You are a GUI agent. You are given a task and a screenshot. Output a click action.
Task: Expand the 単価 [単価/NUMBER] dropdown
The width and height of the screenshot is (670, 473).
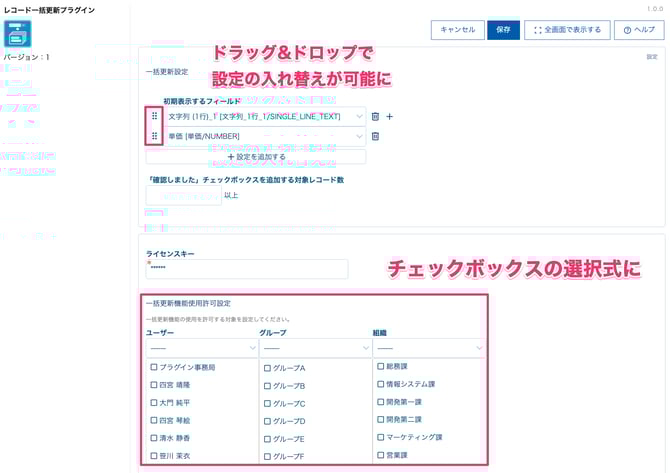pos(264,136)
